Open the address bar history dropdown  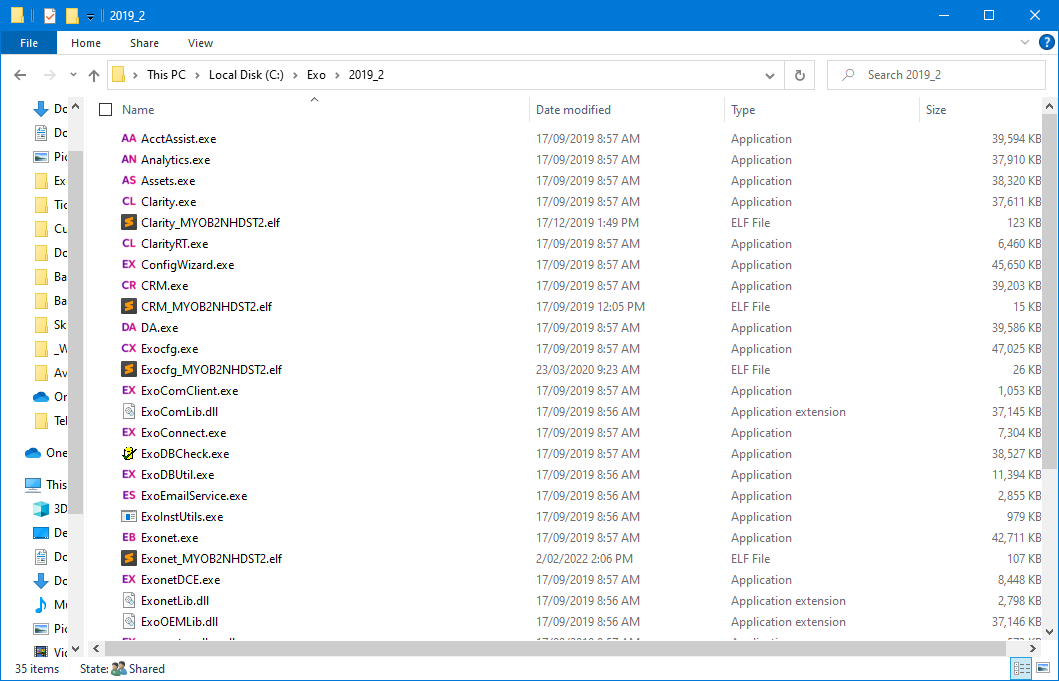click(x=769, y=75)
